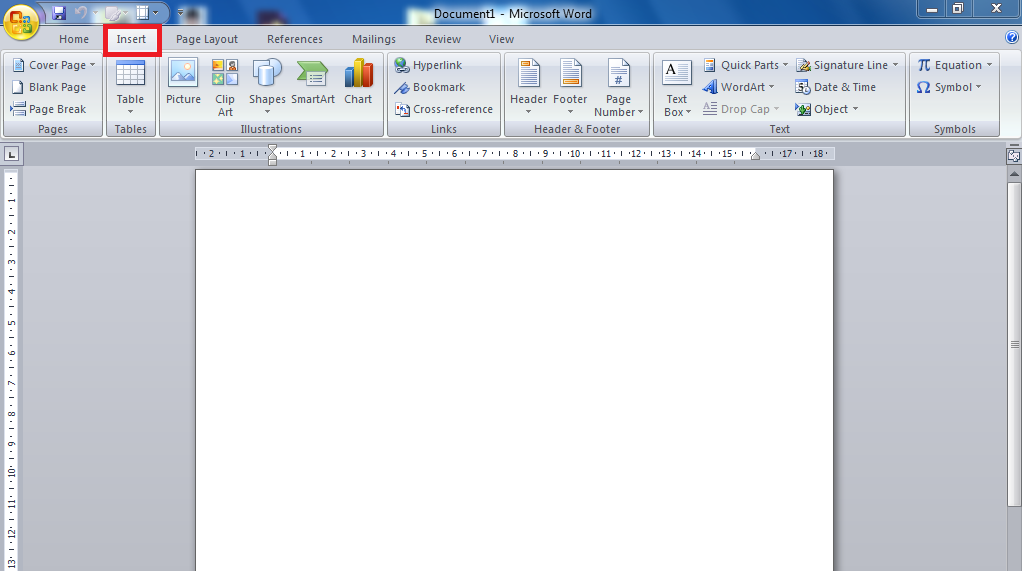Open the Clip Art pane

(x=225, y=87)
